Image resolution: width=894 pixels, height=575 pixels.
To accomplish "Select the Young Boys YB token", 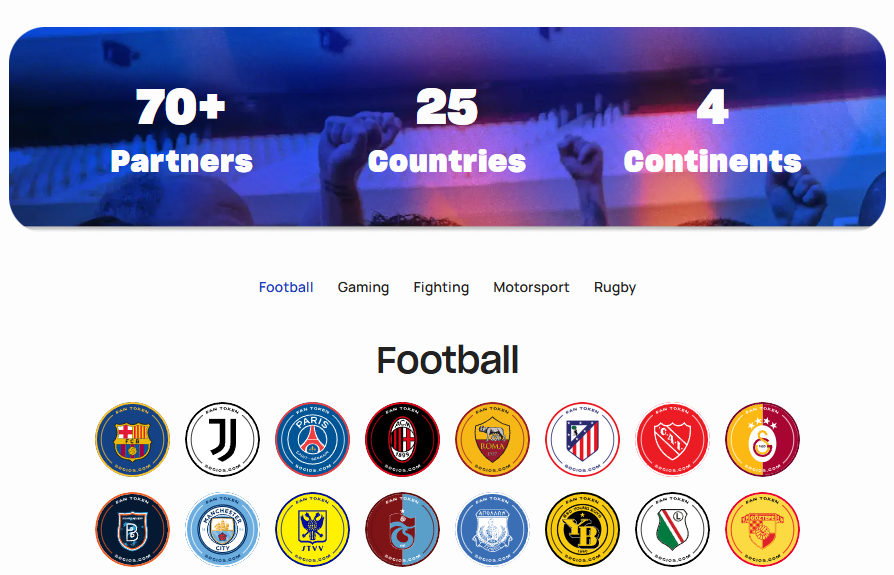I will [x=583, y=529].
